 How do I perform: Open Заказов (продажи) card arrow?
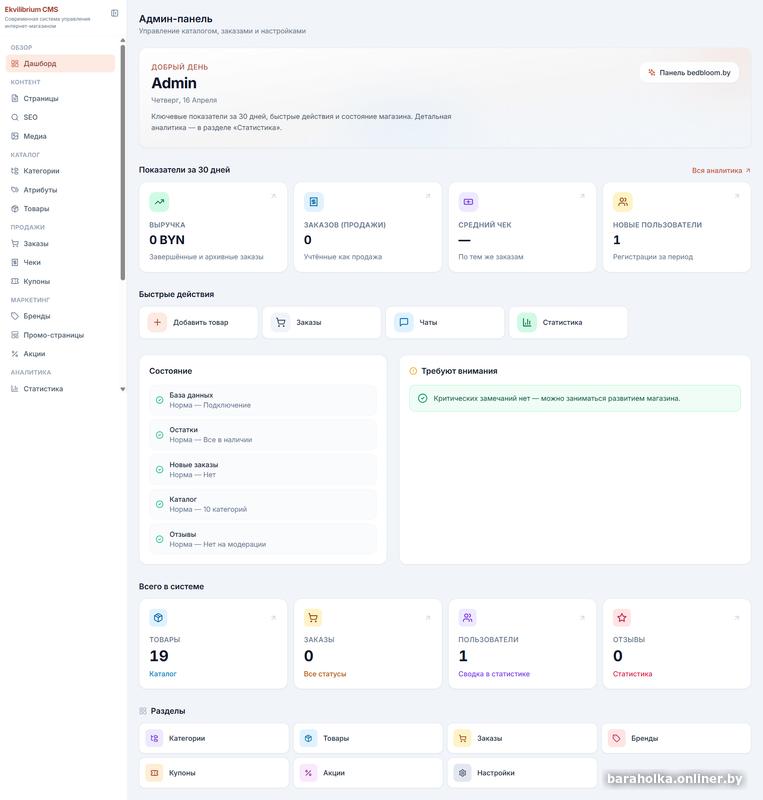pyautogui.click(x=428, y=196)
